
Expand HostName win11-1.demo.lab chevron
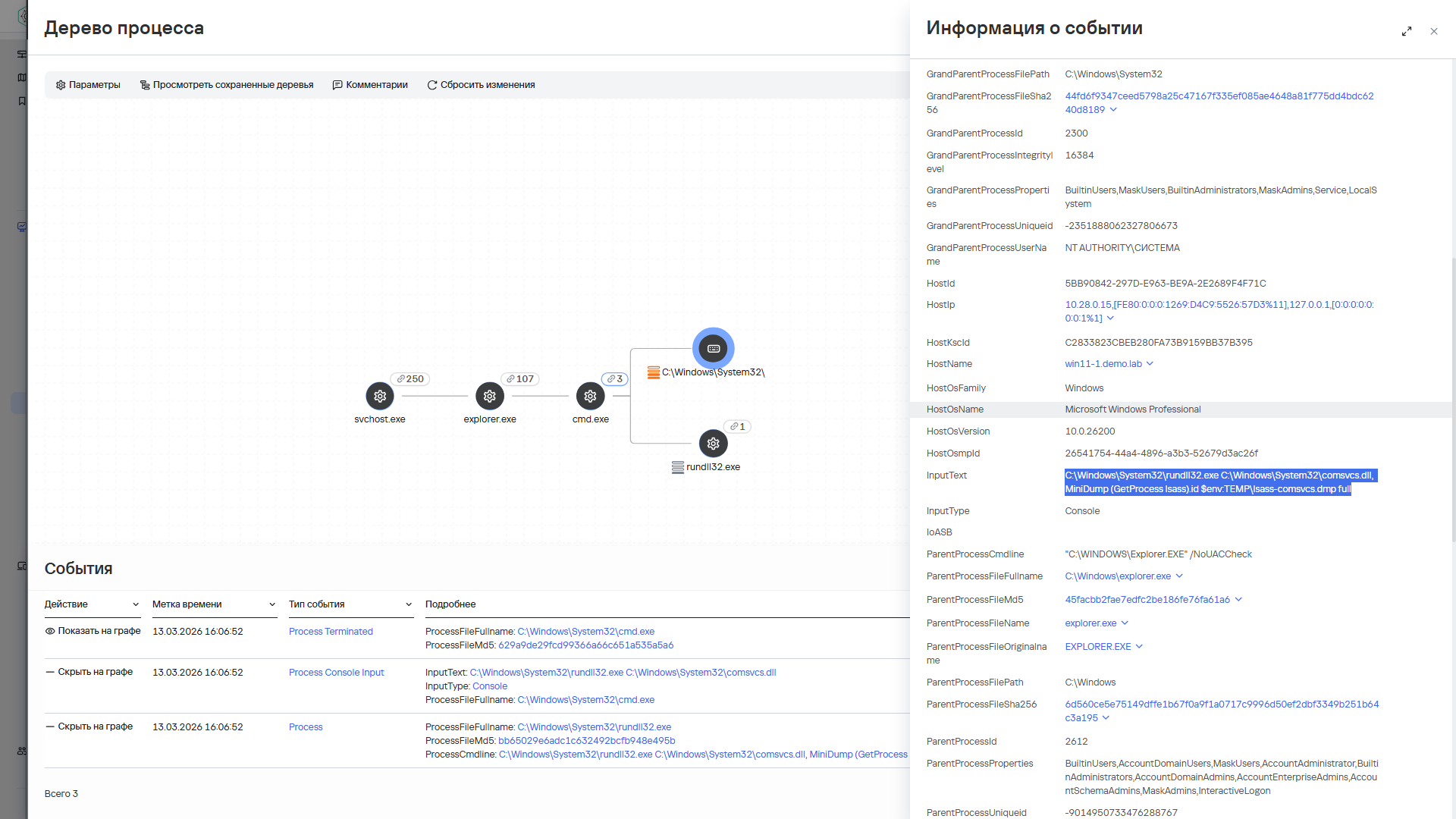click(x=1150, y=364)
